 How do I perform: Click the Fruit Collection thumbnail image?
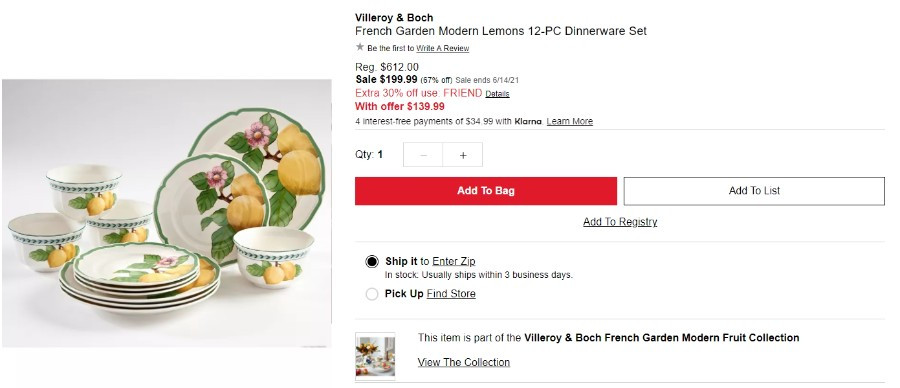click(x=375, y=356)
